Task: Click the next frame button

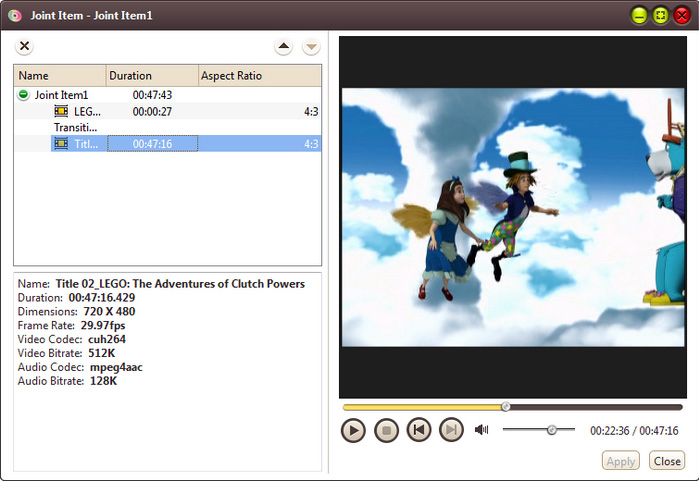Action: point(451,430)
